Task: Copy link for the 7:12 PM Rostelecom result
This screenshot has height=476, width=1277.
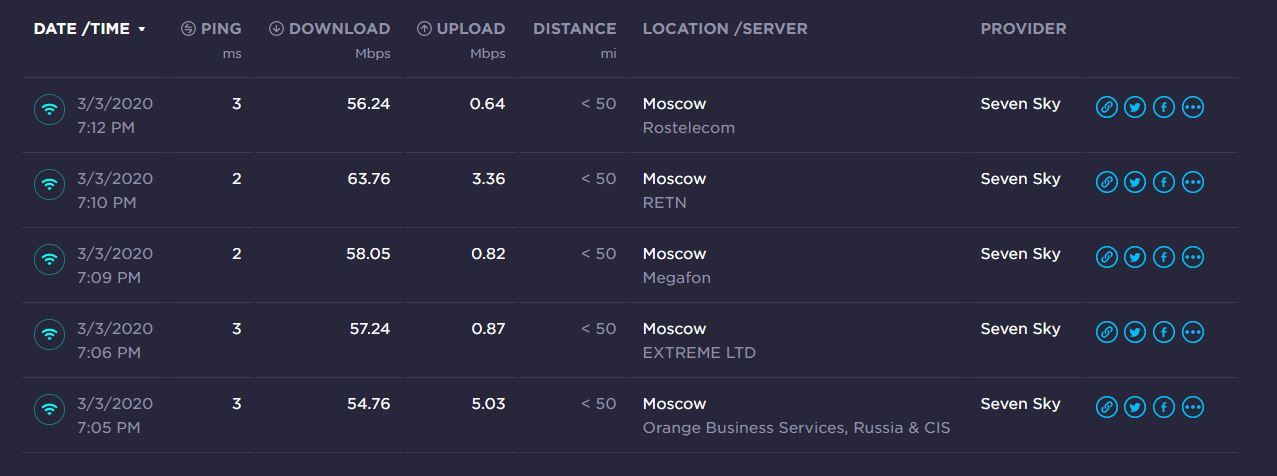Action: tap(1106, 107)
